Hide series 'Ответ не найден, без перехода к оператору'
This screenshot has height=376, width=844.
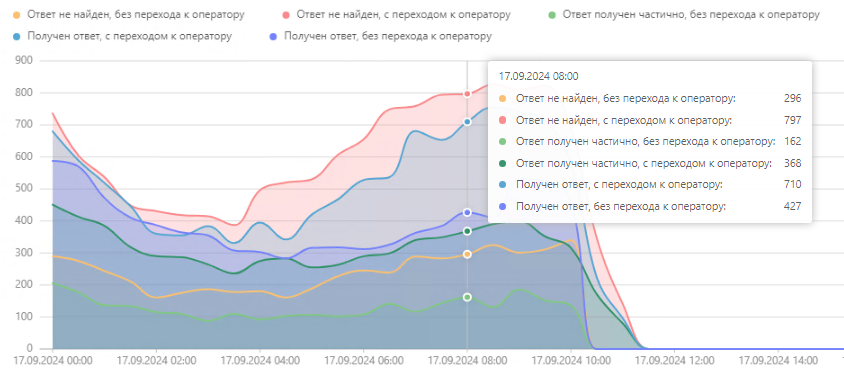135,15
